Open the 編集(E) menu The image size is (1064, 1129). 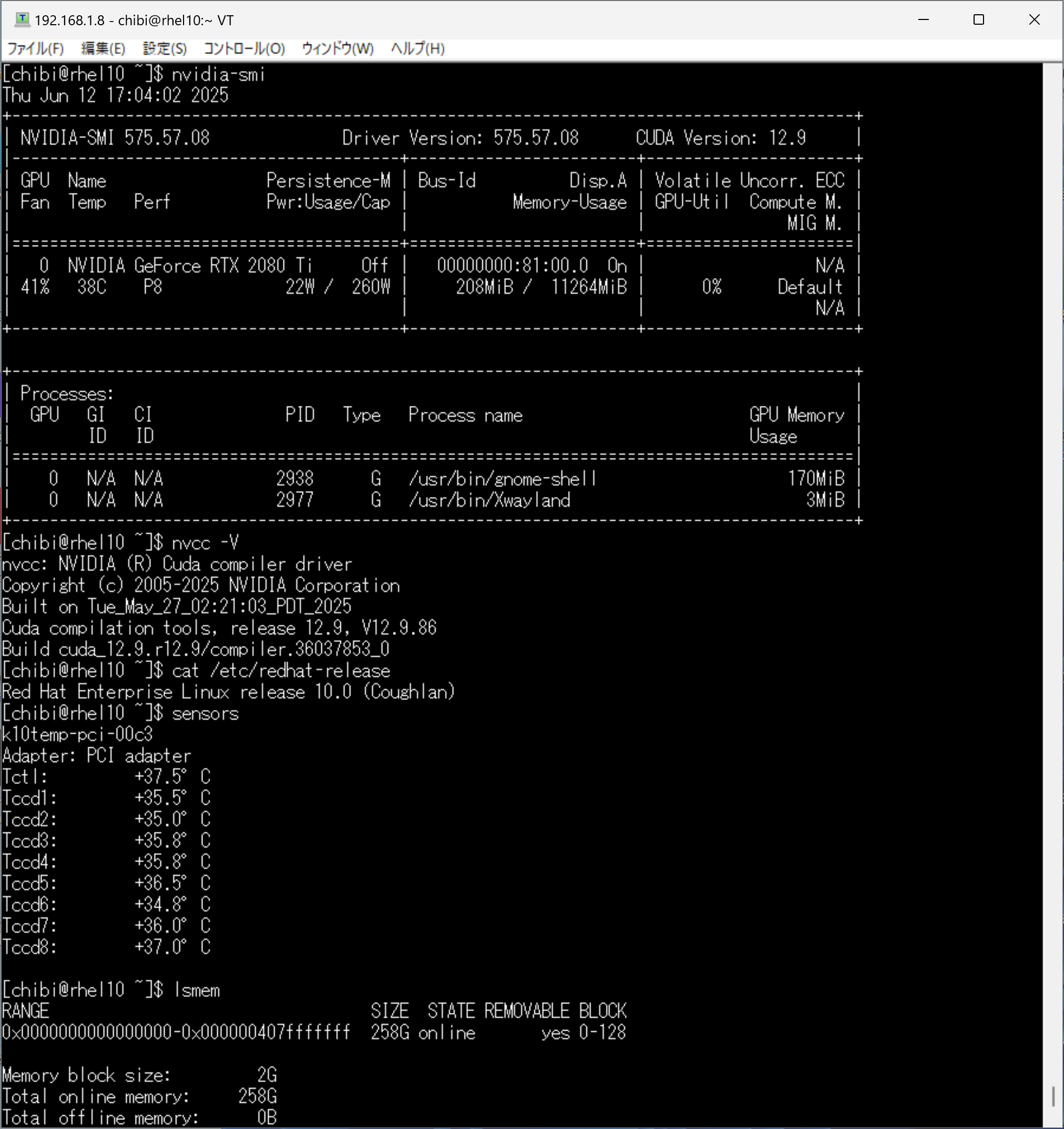click(x=103, y=49)
